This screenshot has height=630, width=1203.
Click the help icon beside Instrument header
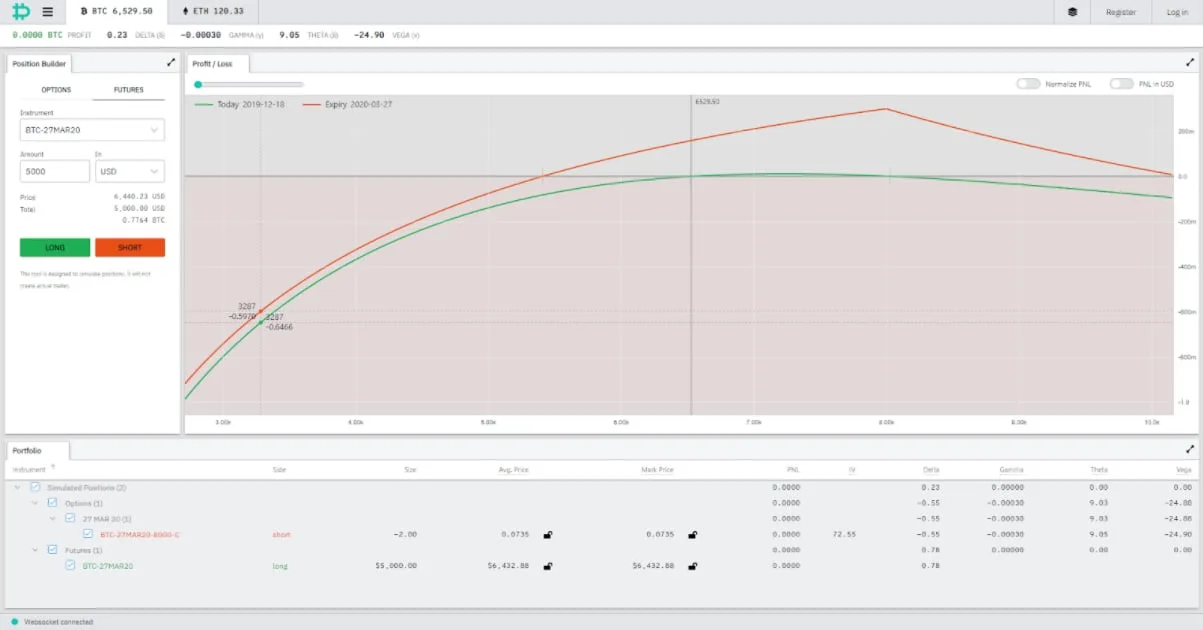point(53,467)
